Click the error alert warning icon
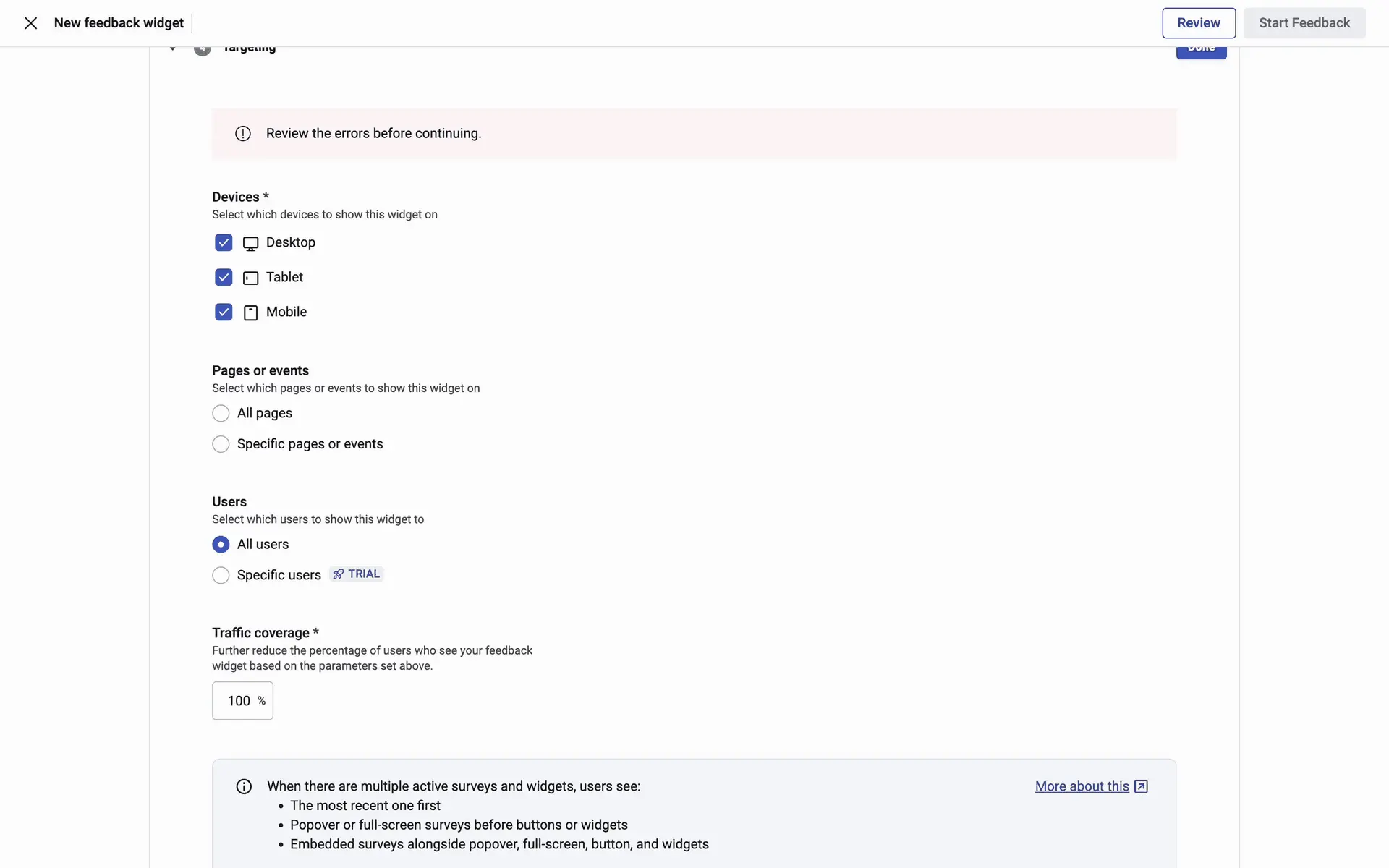 click(x=243, y=134)
